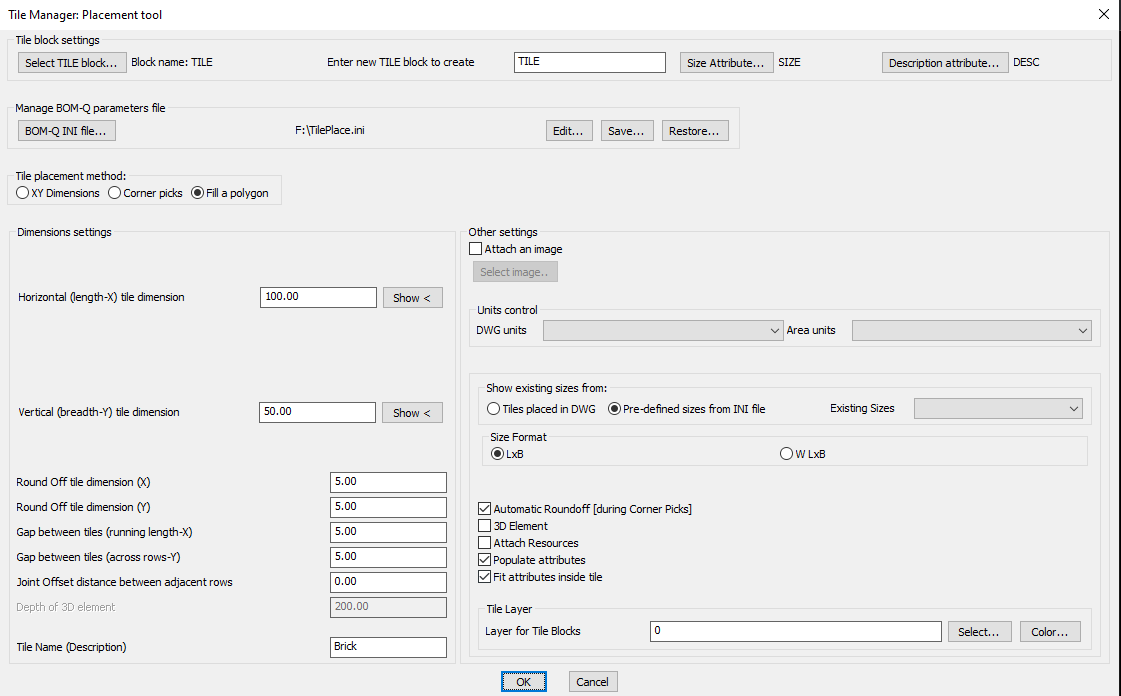Edit the BOM-Q parameters file
1121x696 pixels.
(569, 130)
